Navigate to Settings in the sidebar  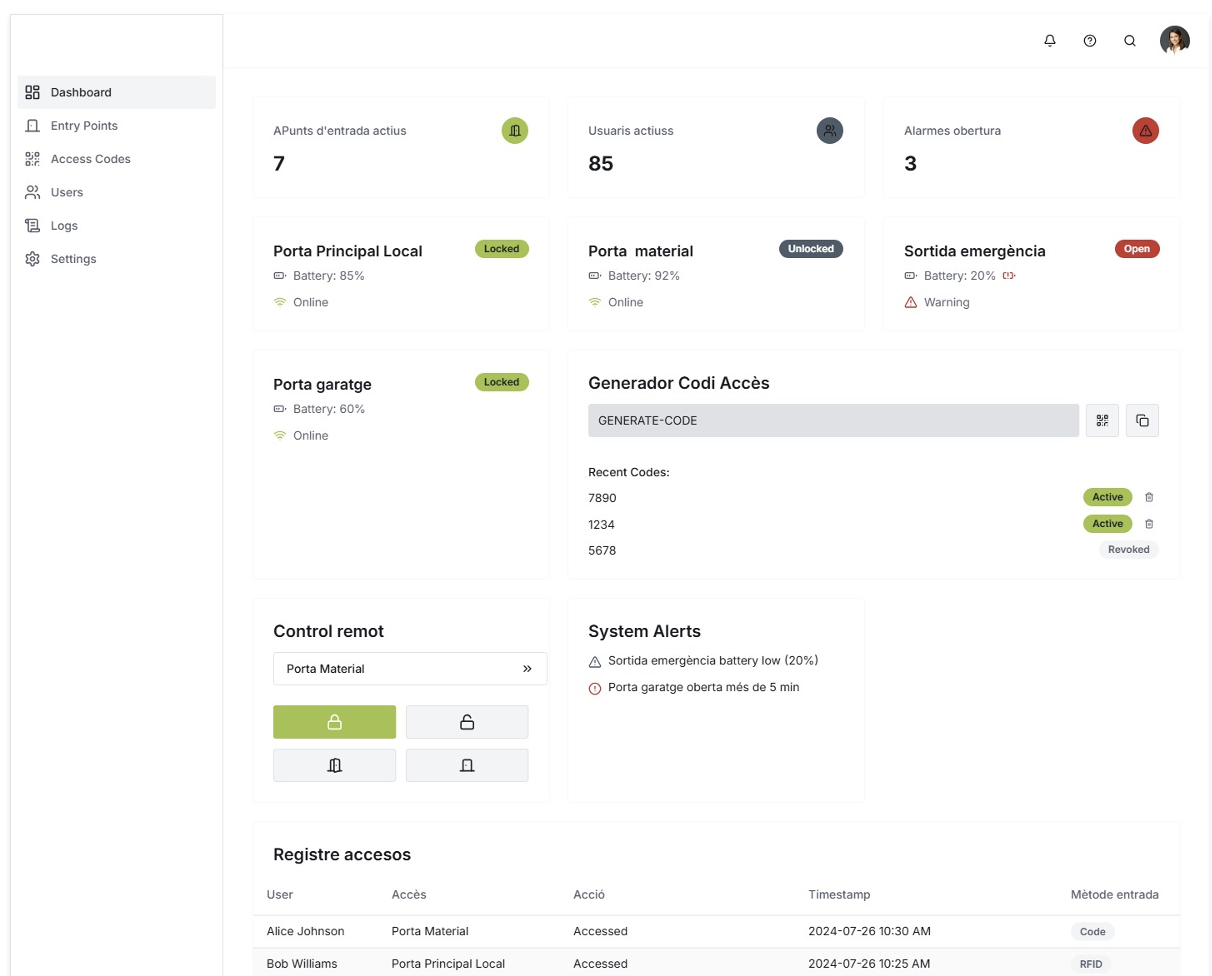pyautogui.click(x=73, y=259)
